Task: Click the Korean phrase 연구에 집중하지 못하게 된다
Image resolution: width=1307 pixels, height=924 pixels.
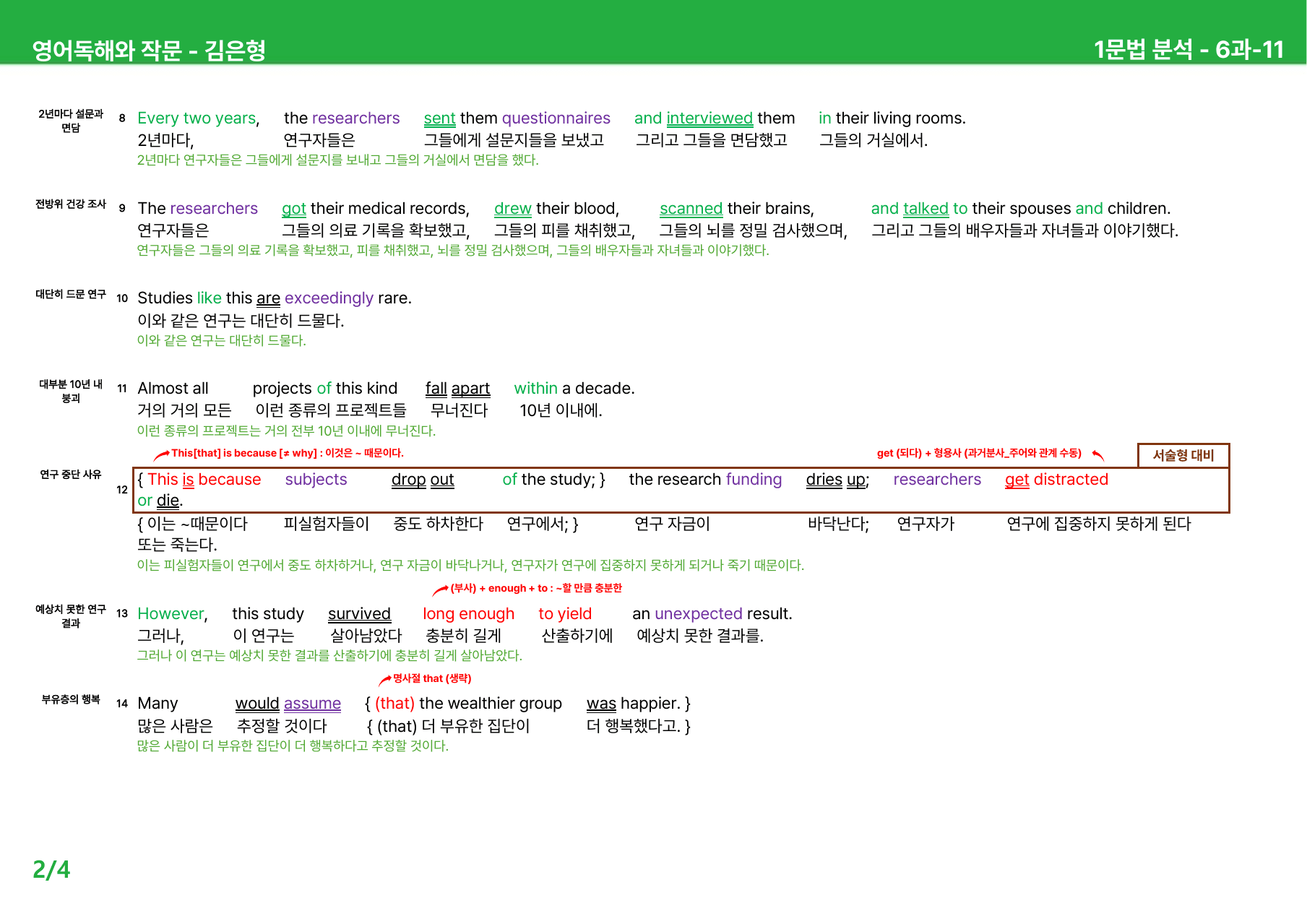Action: 1098,524
